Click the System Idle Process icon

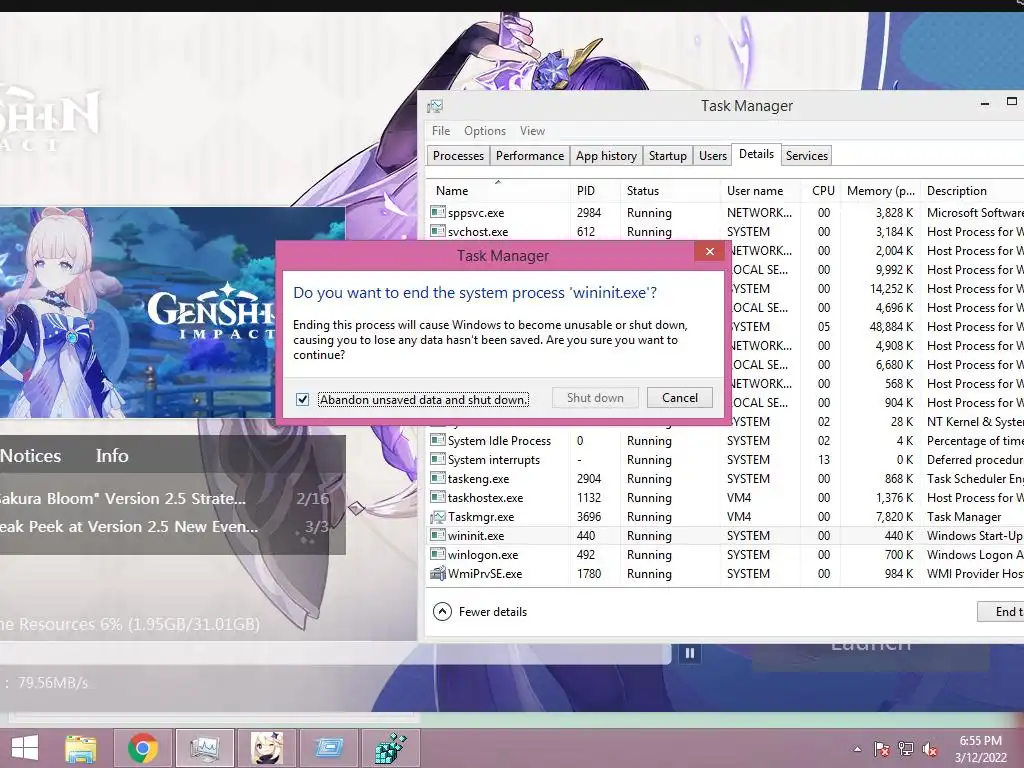[438, 440]
